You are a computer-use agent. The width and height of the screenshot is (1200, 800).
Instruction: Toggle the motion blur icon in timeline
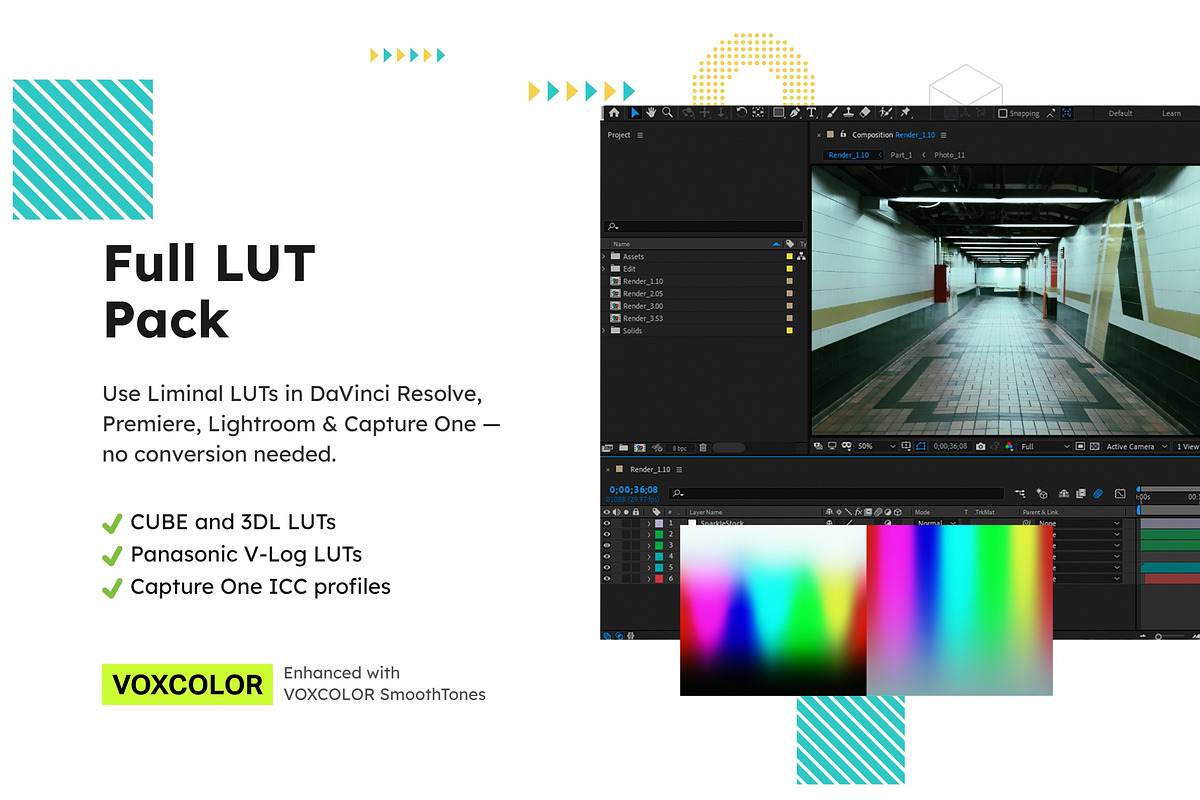point(1097,494)
